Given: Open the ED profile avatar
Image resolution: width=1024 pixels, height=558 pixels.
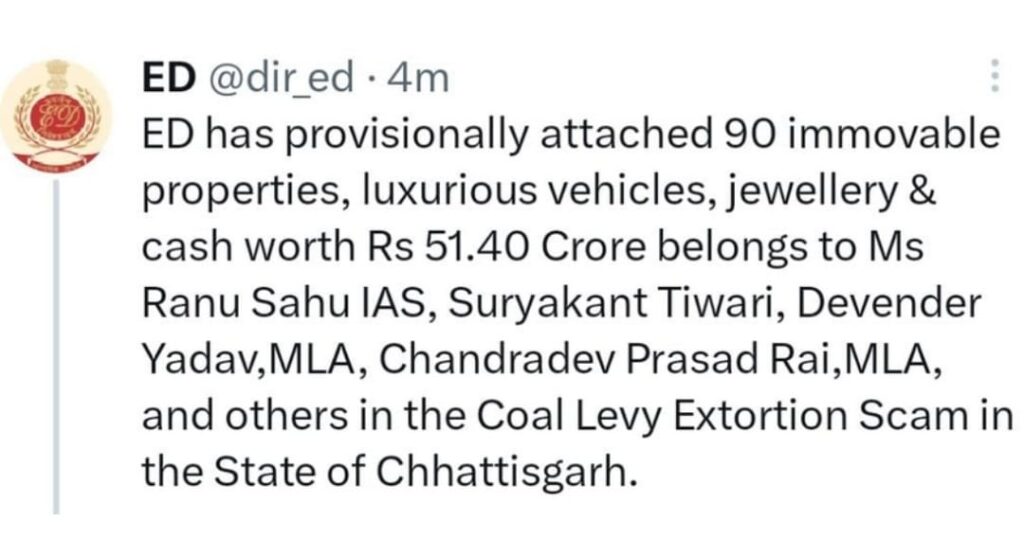Looking at the screenshot, I should pyautogui.click(x=56, y=115).
